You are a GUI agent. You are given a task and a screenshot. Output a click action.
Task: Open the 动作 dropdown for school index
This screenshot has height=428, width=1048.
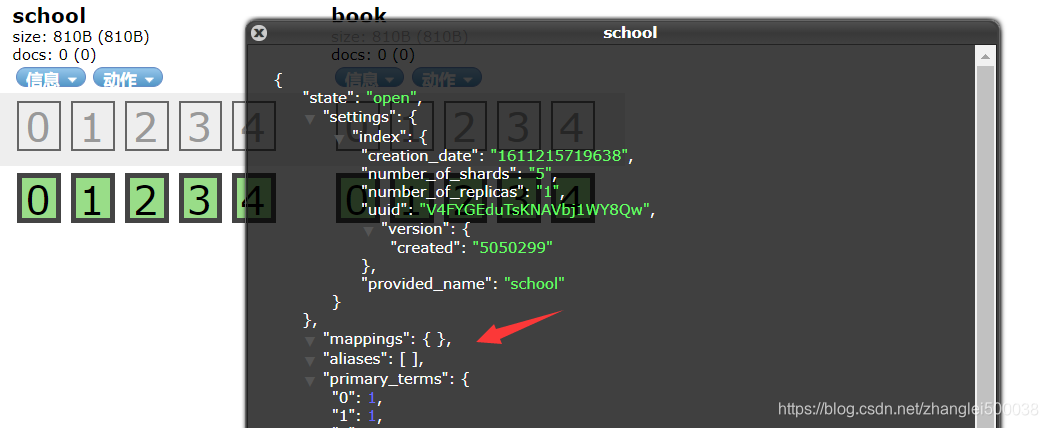tap(128, 78)
